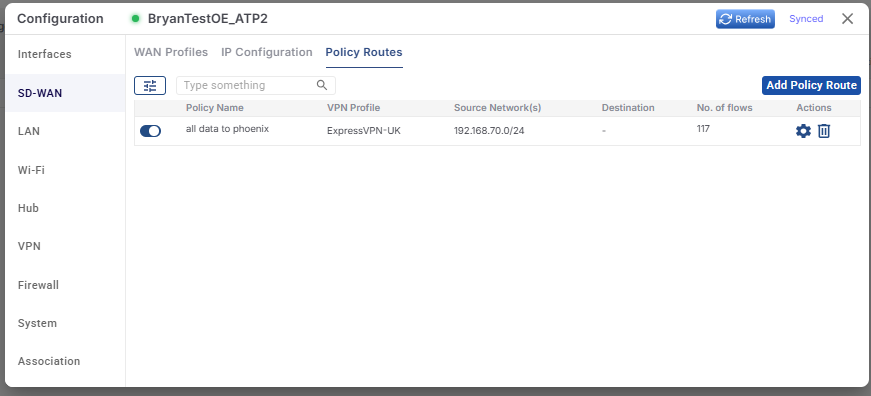This screenshot has height=396, width=871.
Task: Select the 'all data to phoenix' policy name
Action: pos(227,129)
